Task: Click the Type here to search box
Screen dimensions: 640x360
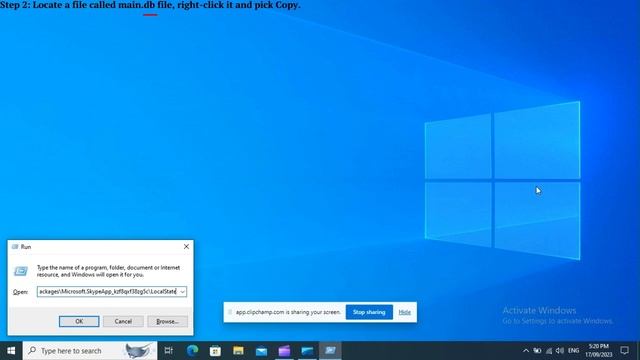Action: pyautogui.click(x=90, y=351)
